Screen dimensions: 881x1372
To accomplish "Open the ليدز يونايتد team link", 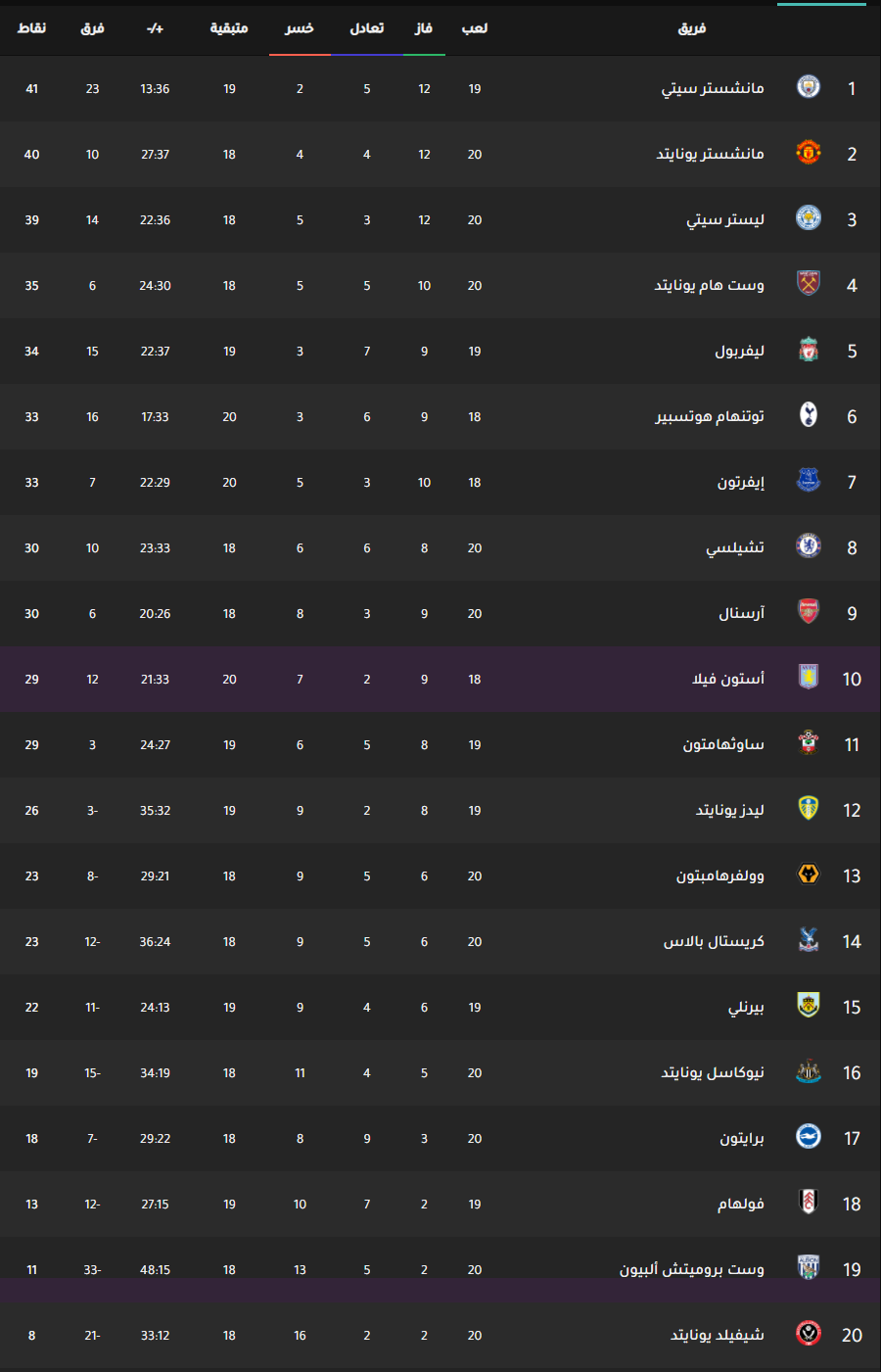I will click(730, 810).
